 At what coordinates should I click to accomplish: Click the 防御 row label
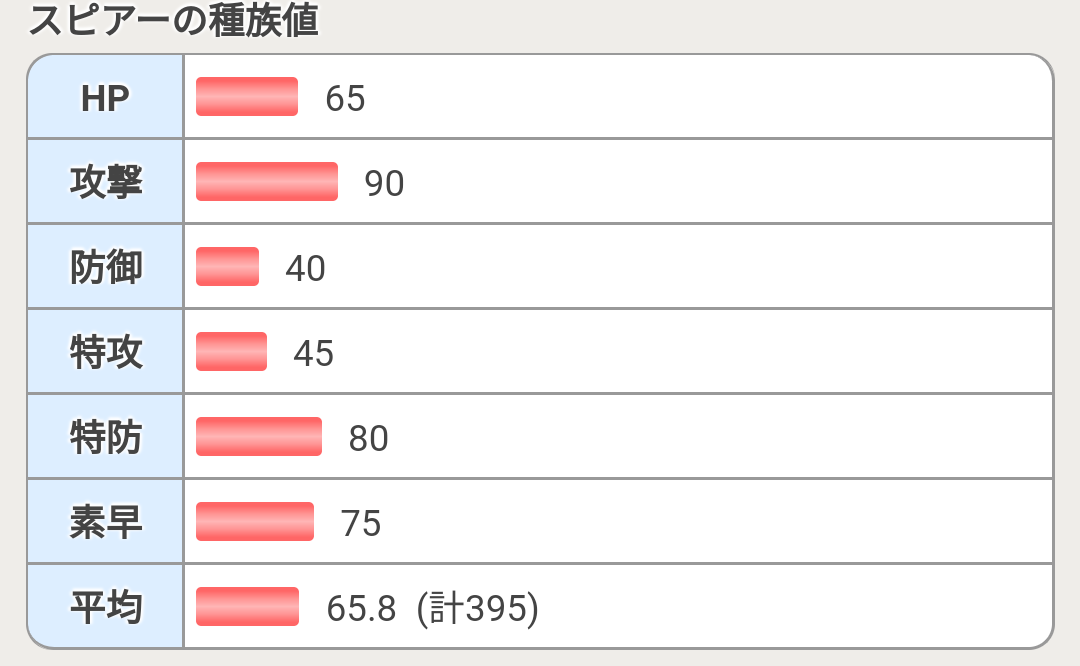(x=105, y=267)
